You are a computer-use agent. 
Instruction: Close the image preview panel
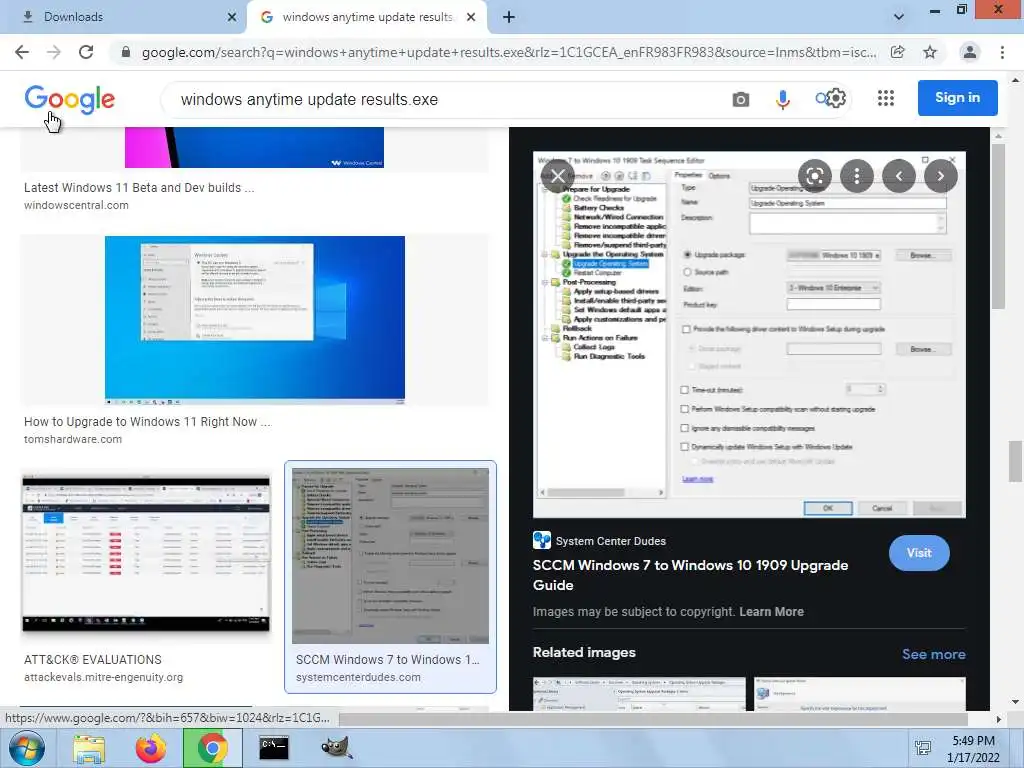[x=558, y=176]
